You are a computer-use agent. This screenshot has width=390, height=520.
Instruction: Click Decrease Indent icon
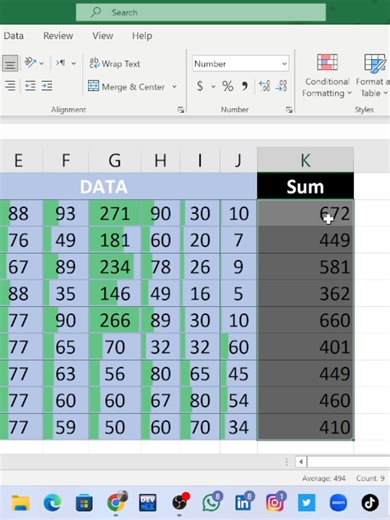[30, 86]
